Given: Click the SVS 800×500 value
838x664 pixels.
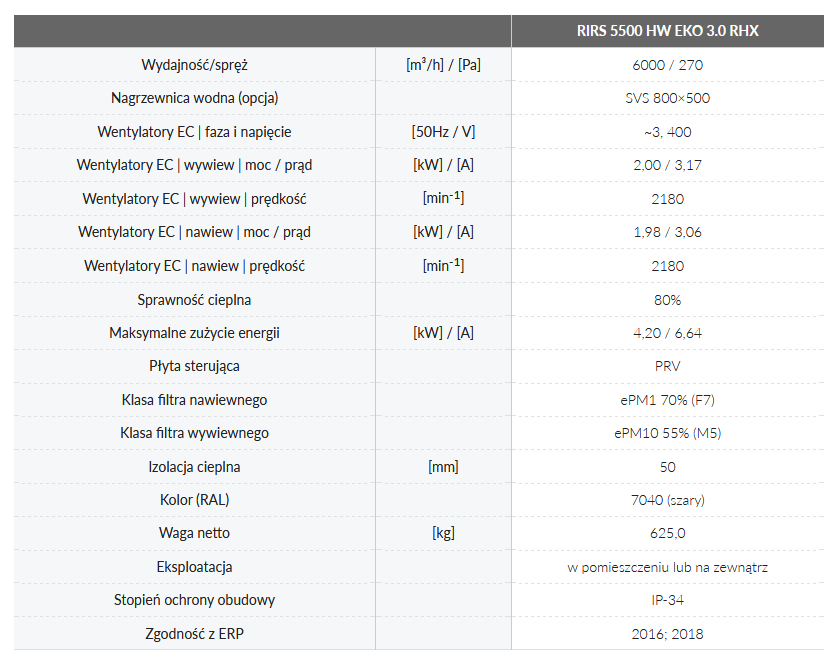Looking at the screenshot, I should [668, 98].
